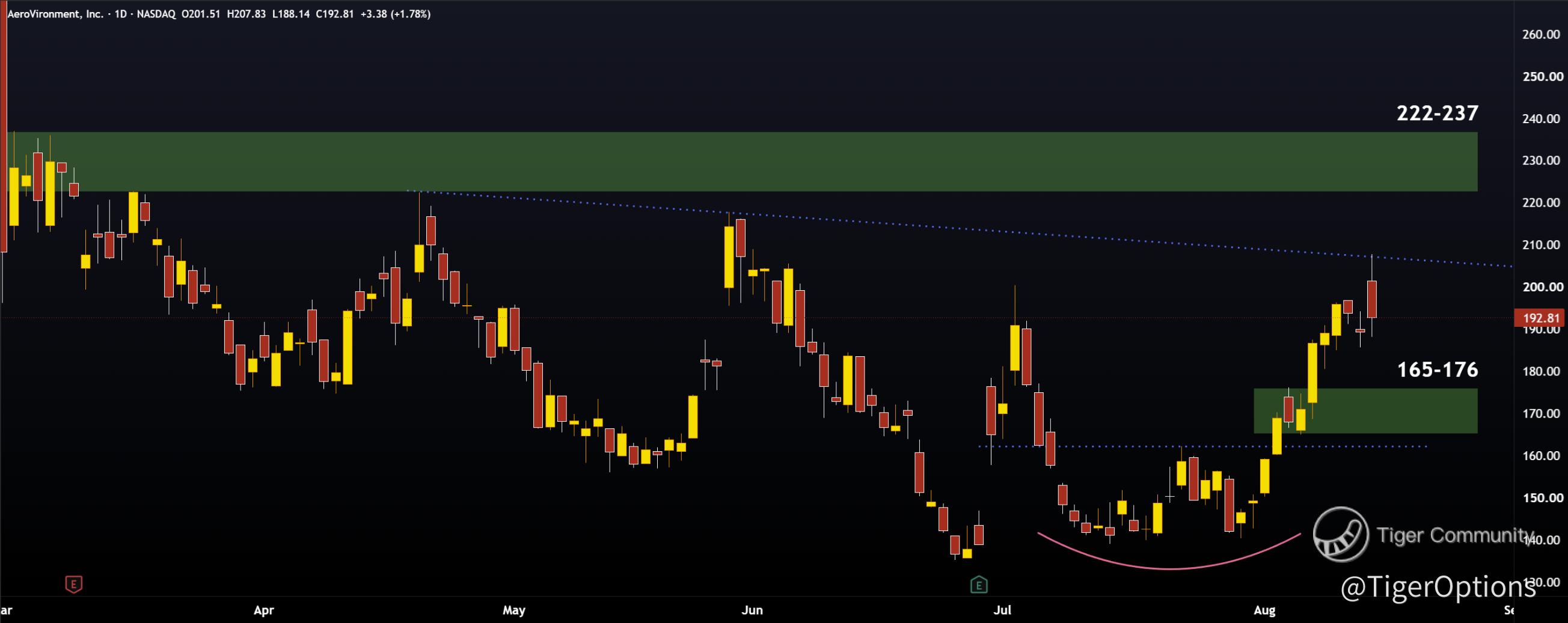Select the open value O201.51
Screen dimensions: 1568x623
coord(201,14)
